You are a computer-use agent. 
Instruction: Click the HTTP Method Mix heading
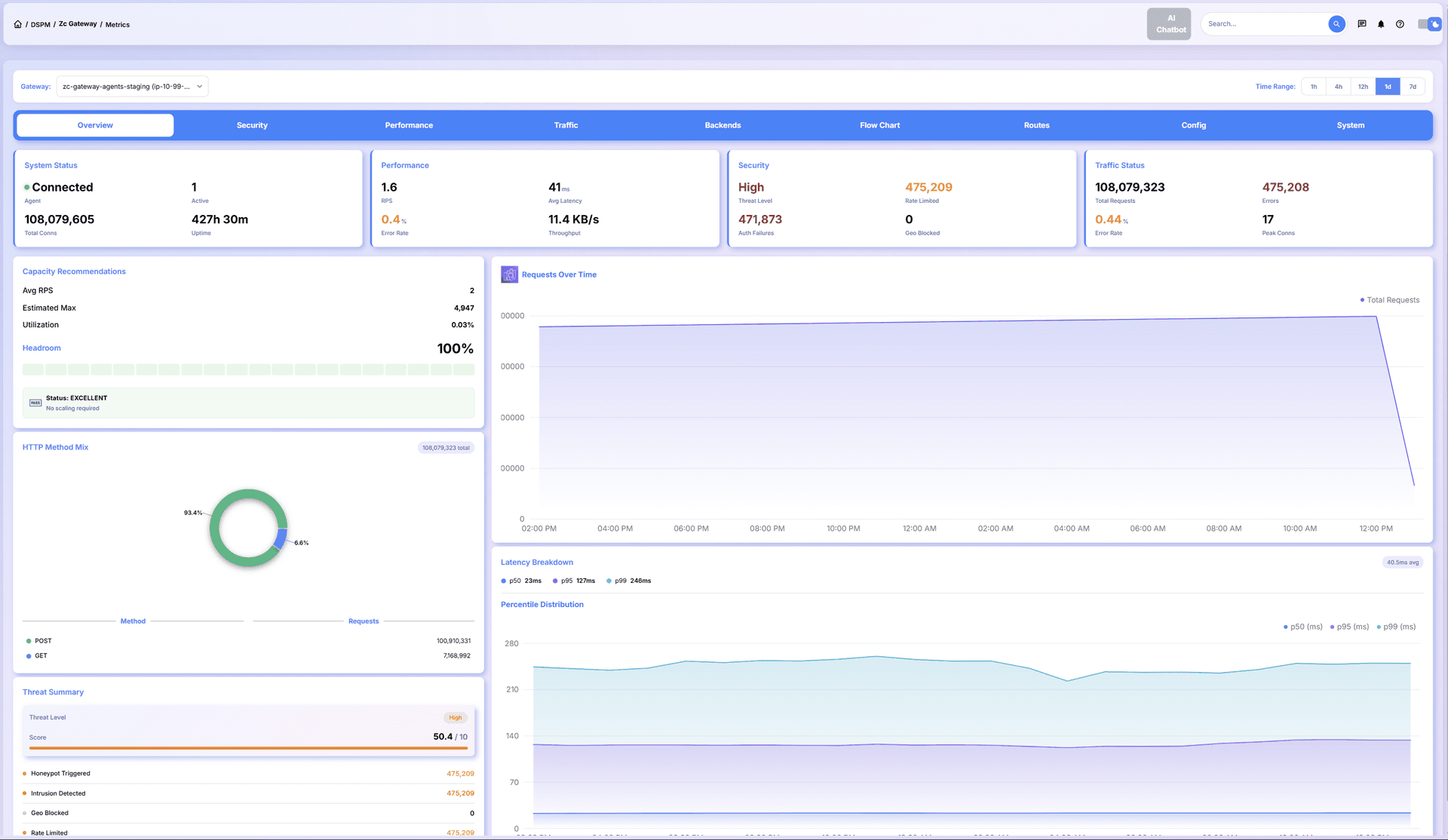pyautogui.click(x=55, y=447)
